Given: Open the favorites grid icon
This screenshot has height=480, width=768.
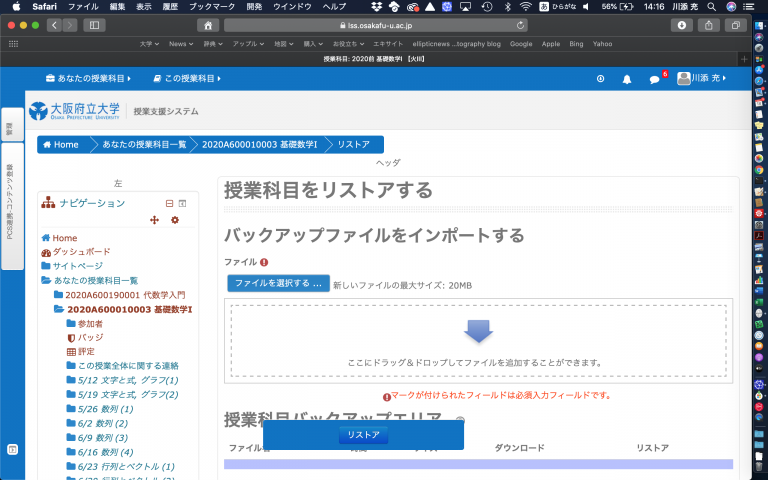Looking at the screenshot, I should click(x=13, y=44).
